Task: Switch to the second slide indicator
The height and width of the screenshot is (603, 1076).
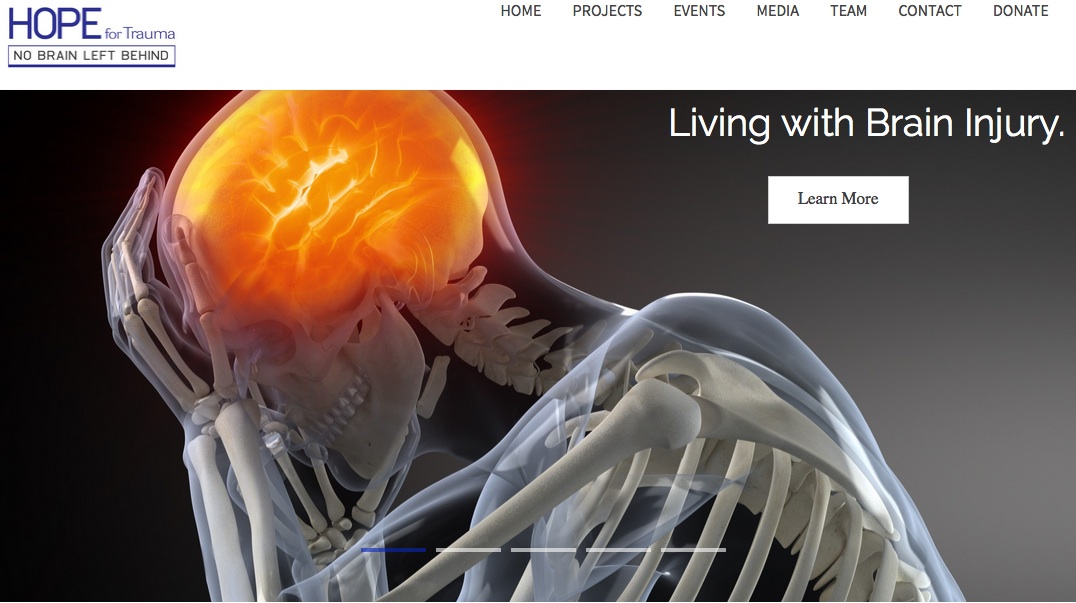Action: tap(468, 550)
